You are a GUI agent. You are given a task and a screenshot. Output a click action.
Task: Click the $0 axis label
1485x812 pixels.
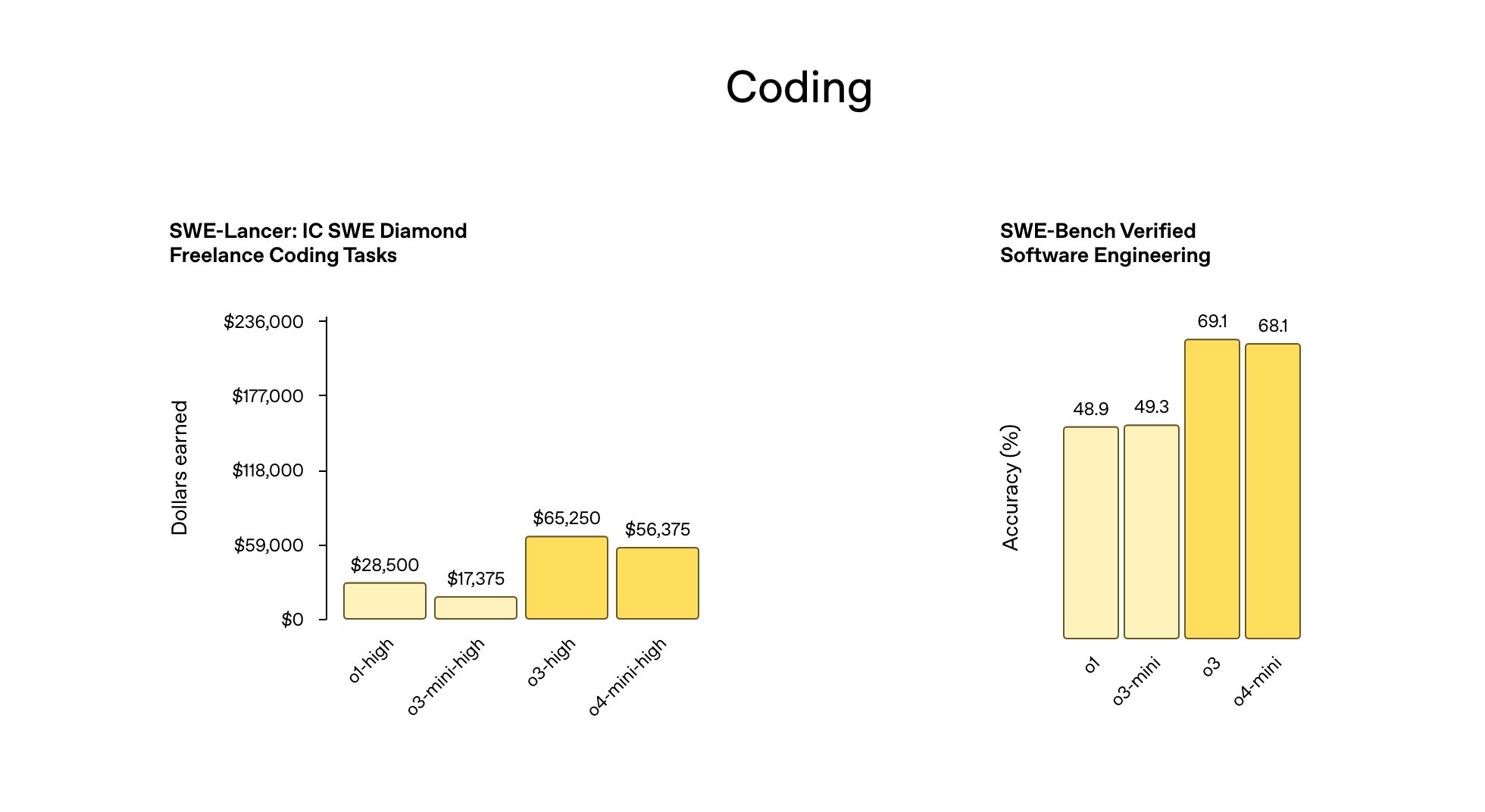pyautogui.click(x=292, y=620)
